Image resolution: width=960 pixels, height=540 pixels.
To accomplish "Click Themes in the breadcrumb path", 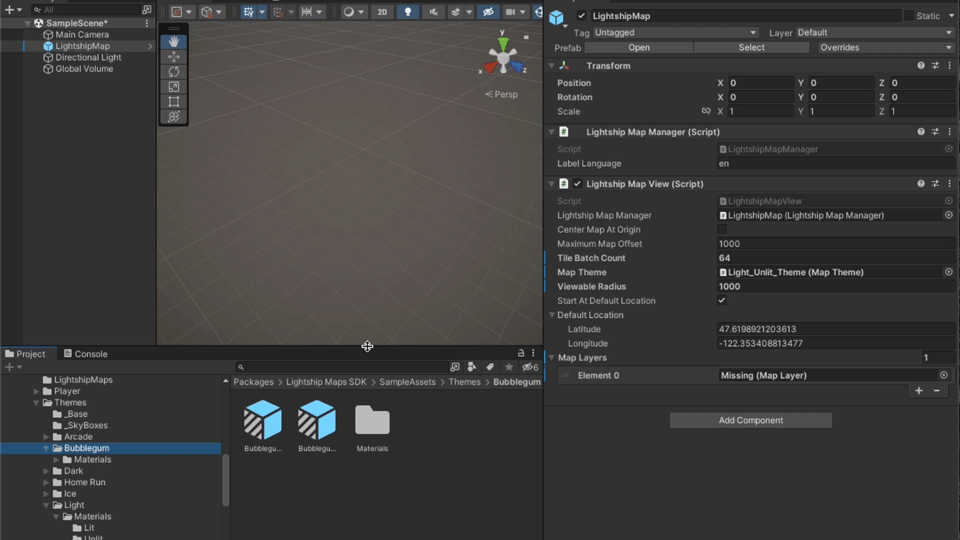I will coord(464,381).
